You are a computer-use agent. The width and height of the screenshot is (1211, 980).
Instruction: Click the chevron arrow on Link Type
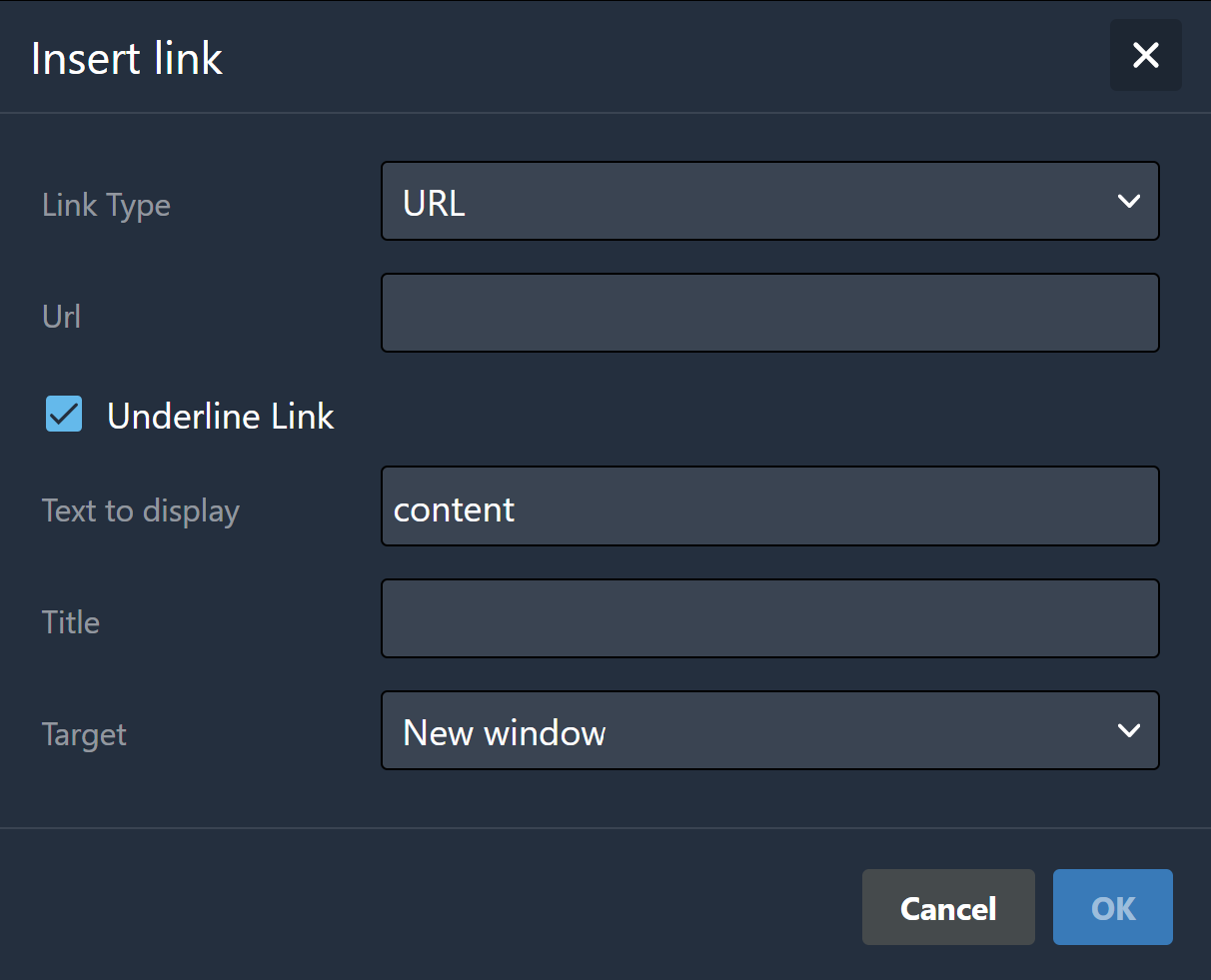(x=1129, y=201)
